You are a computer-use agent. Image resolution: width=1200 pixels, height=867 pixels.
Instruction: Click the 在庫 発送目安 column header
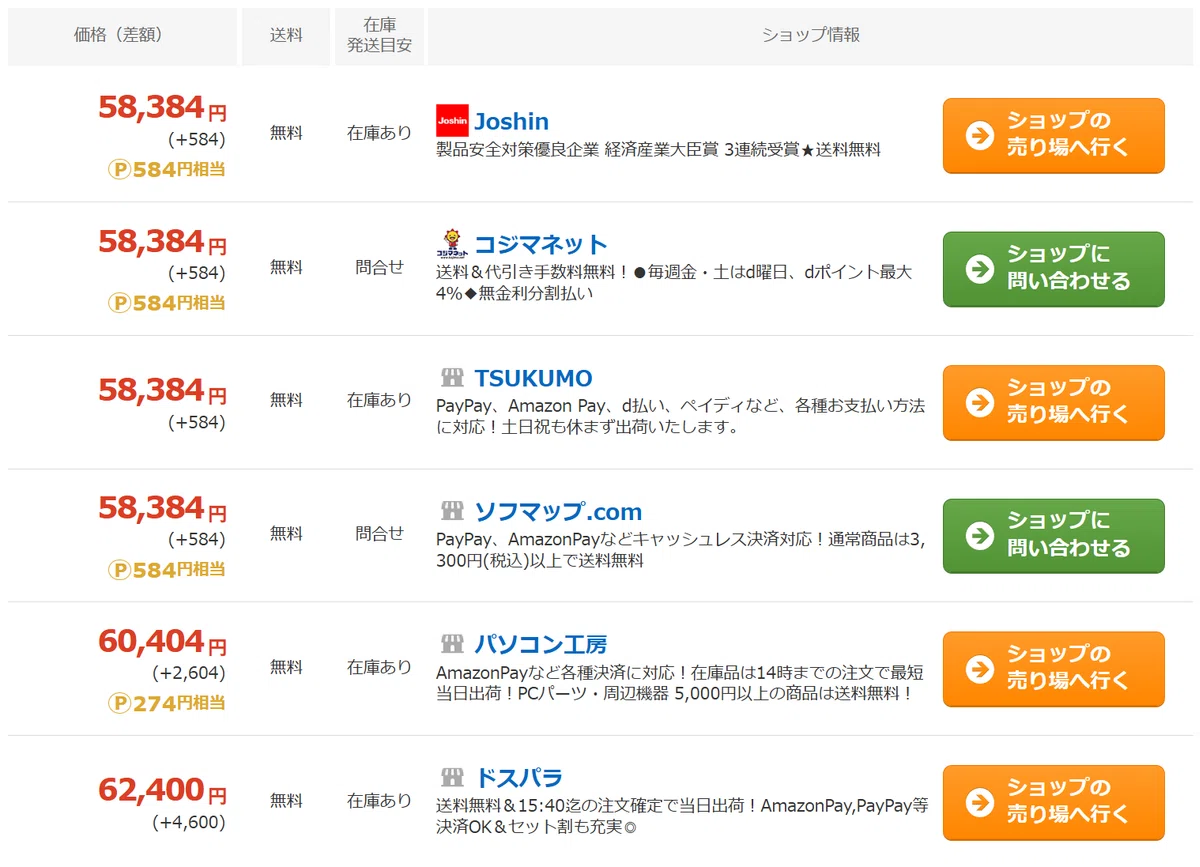379,36
